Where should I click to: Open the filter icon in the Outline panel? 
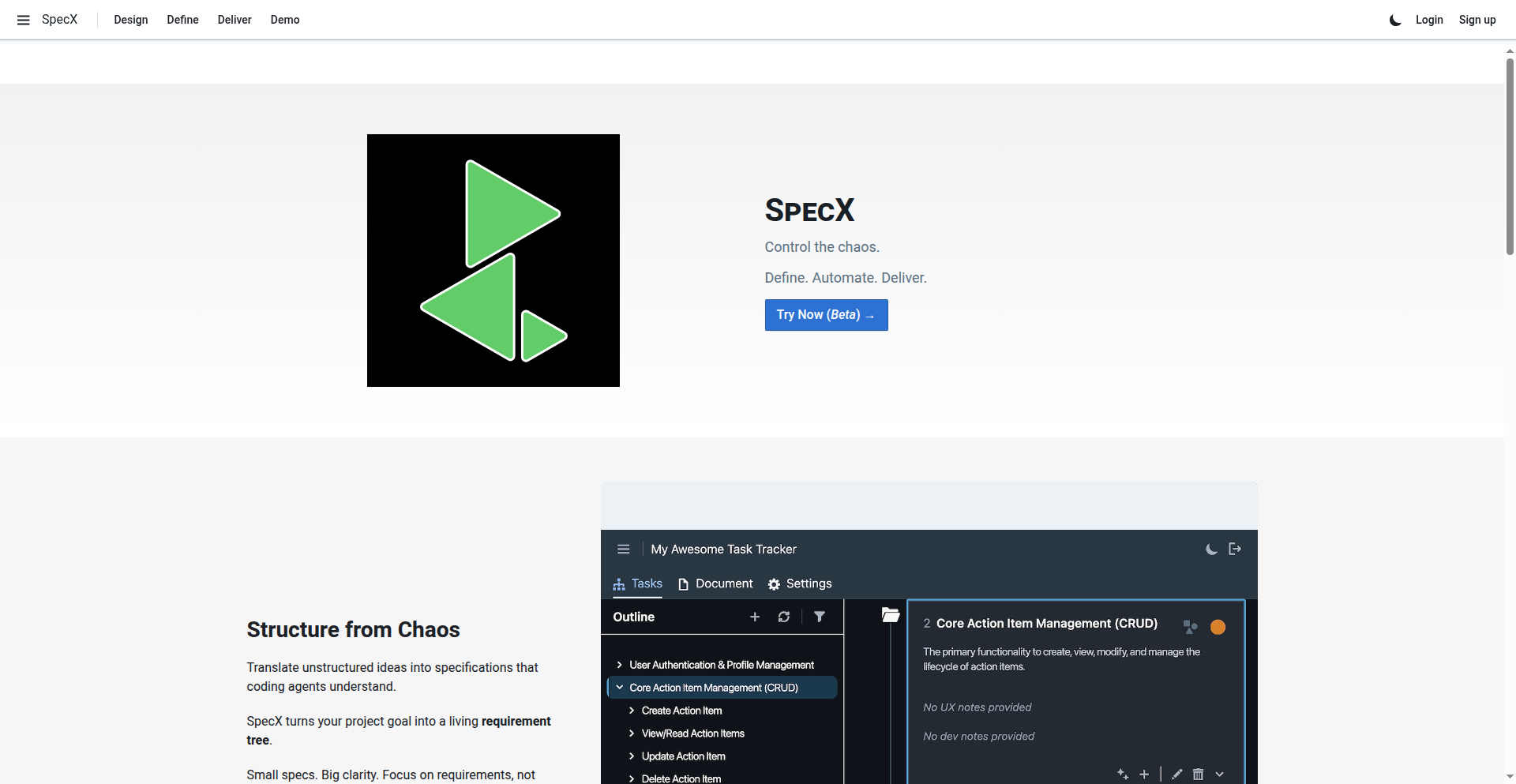pyautogui.click(x=820, y=617)
